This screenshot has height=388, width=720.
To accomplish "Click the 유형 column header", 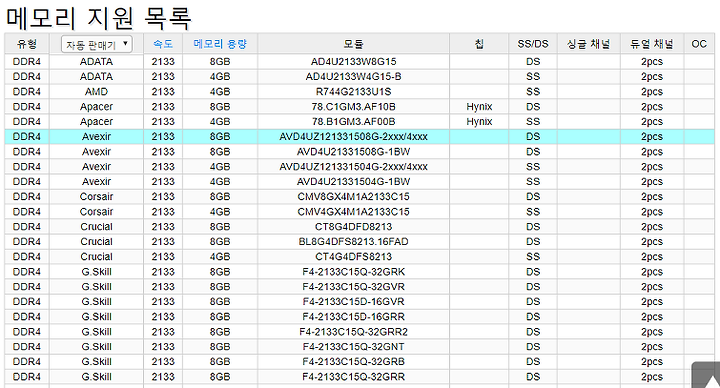I will pos(27,44).
